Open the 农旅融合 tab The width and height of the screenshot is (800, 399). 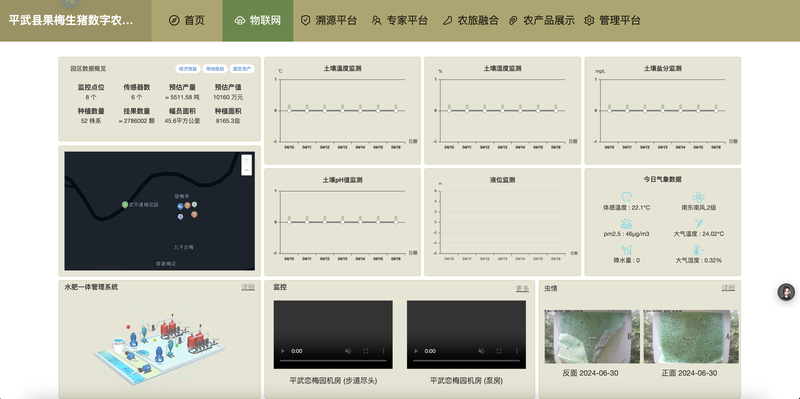point(470,20)
